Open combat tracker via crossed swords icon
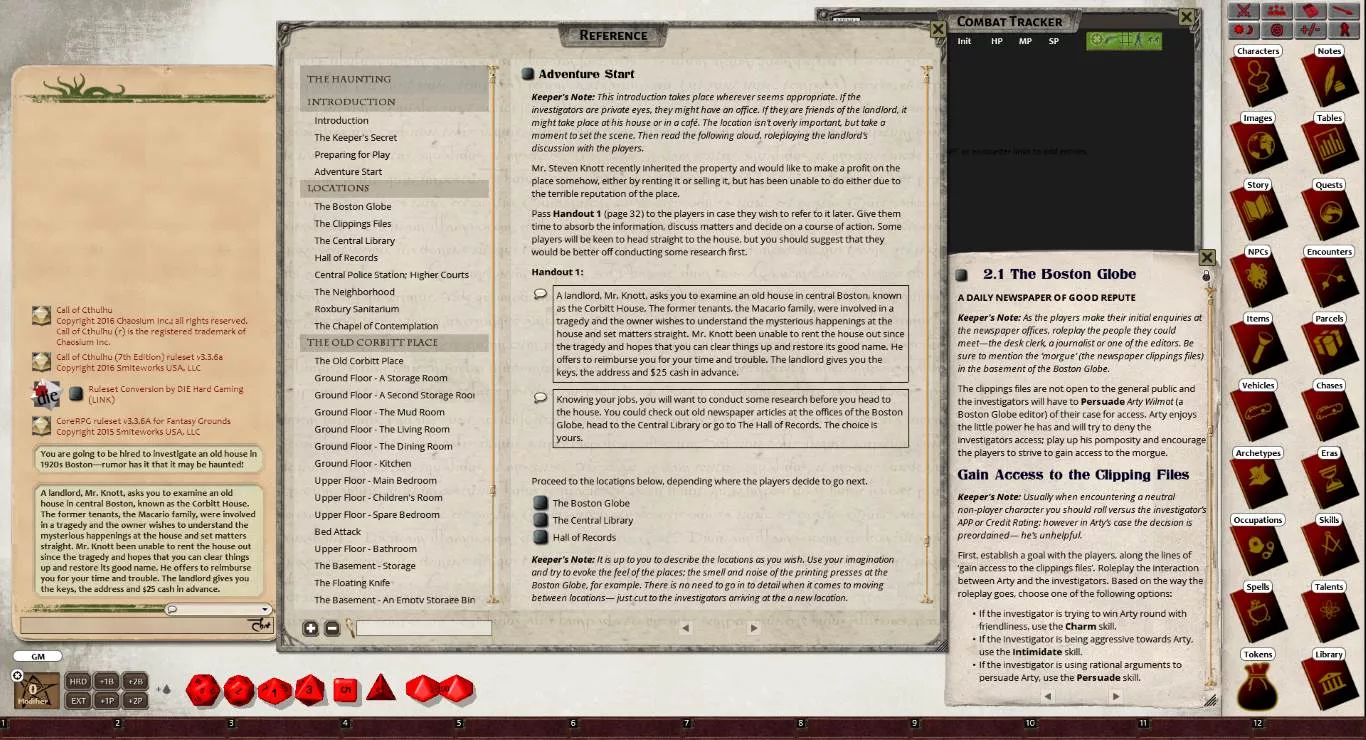Screen dimensions: 1366x740 1244,11
